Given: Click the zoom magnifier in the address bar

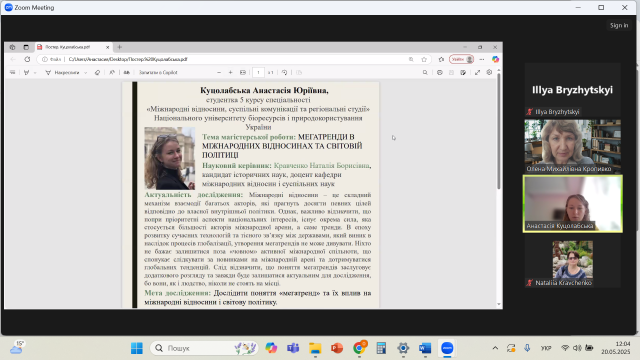Looking at the screenshot, I should tap(411, 59).
